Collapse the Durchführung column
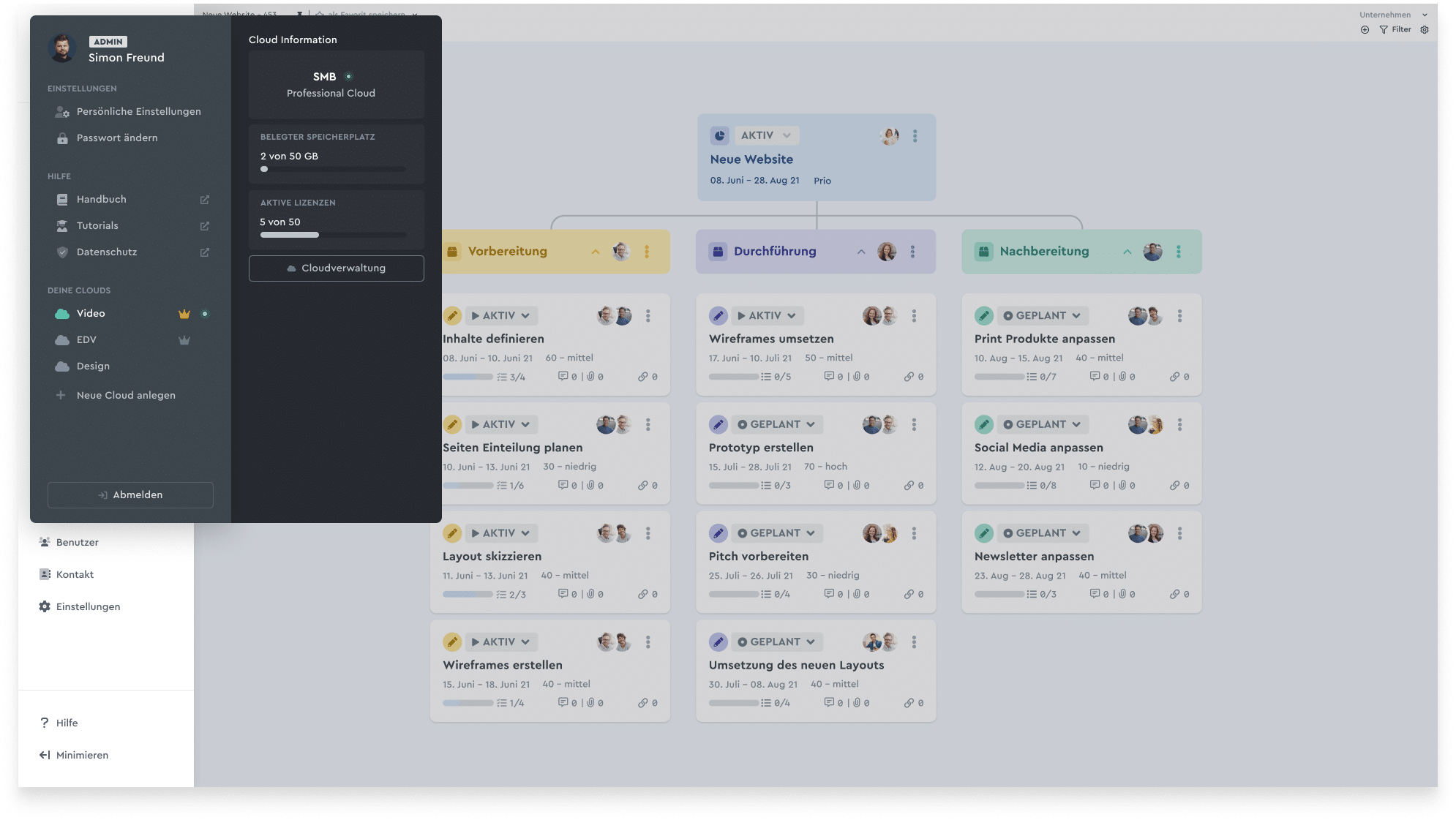 pyautogui.click(x=861, y=252)
